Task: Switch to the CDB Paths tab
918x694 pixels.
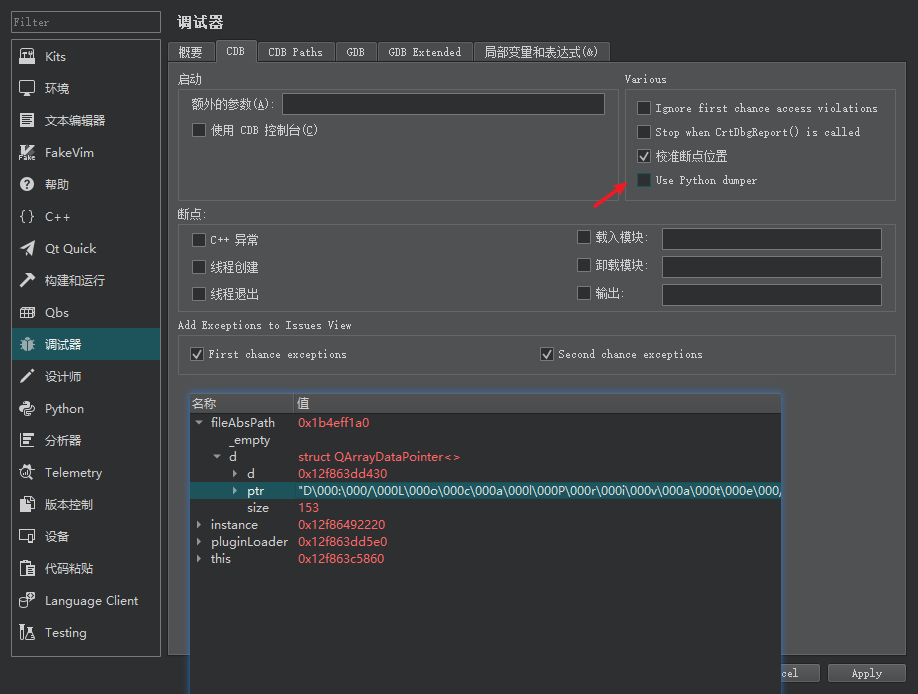Action: point(295,52)
